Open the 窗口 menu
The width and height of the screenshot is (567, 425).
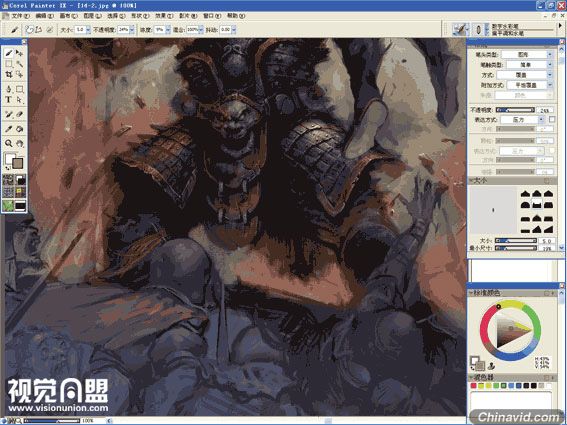click(212, 16)
